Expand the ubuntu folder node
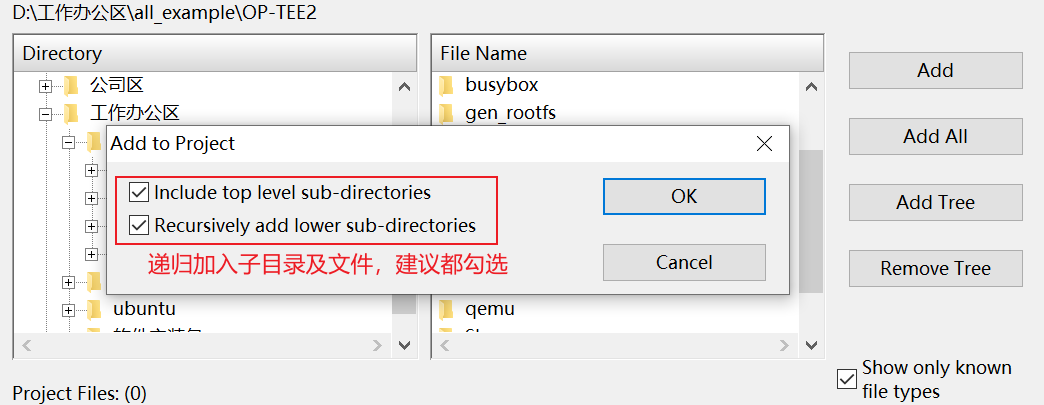Viewport: 1044px width, 405px height. pyautogui.click(x=68, y=310)
